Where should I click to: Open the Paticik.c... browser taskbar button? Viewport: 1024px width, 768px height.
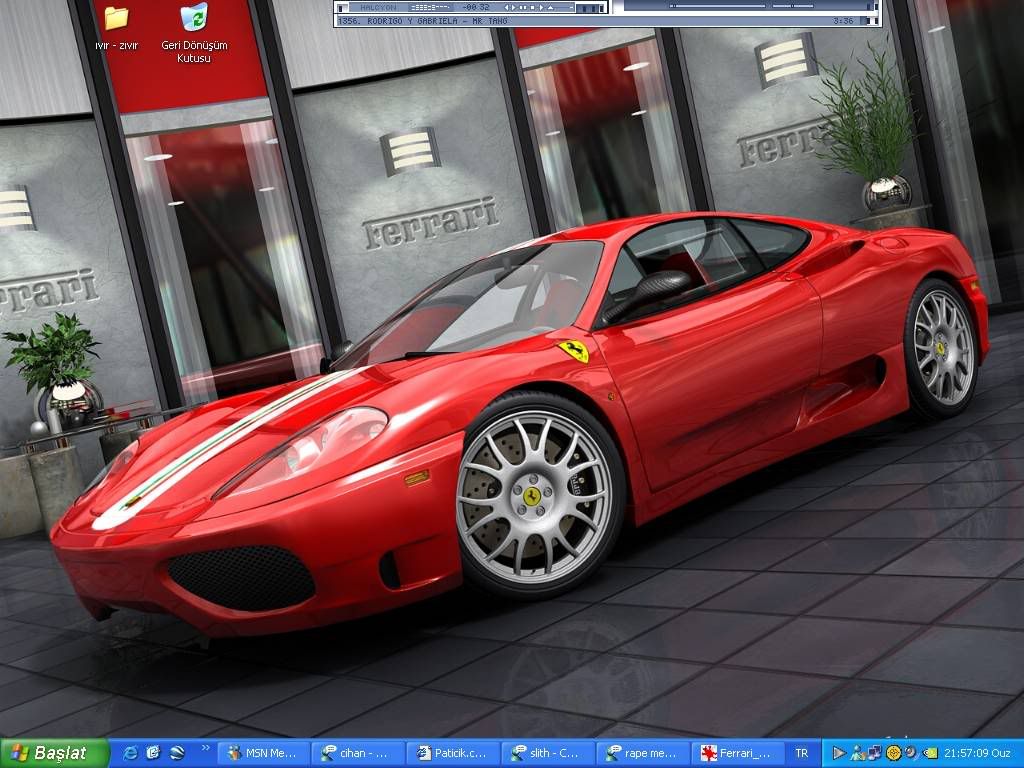pyautogui.click(x=452, y=753)
